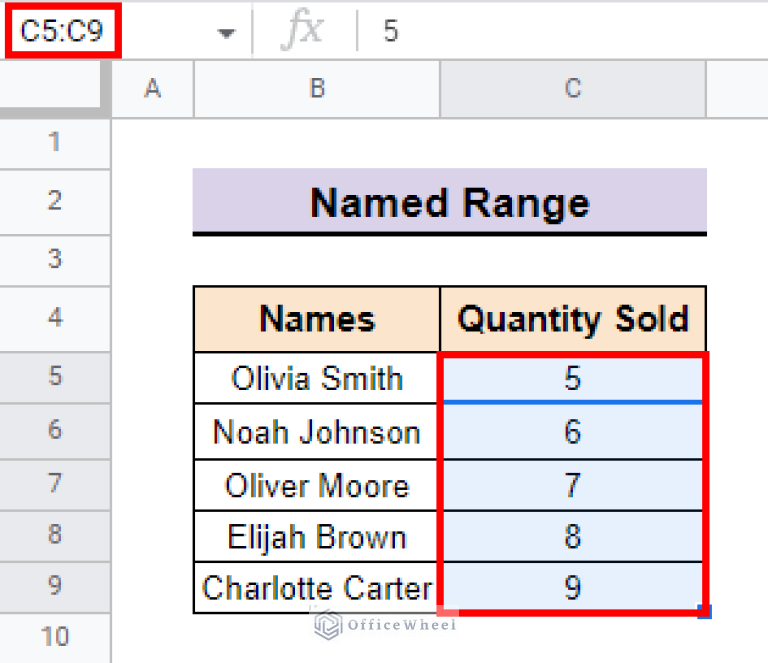Select the Olivia Smith cell
This screenshot has height=663, width=768.
pyautogui.click(x=316, y=378)
